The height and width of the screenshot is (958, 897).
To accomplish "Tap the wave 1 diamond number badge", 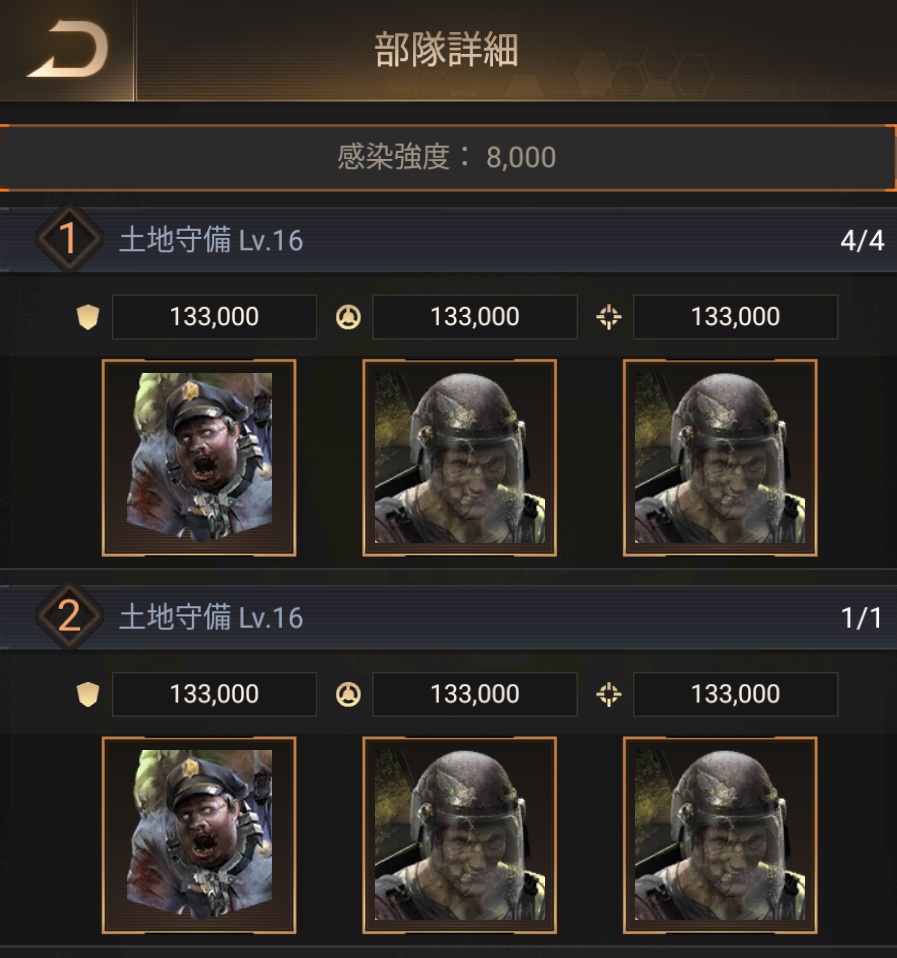I will pos(68,238).
